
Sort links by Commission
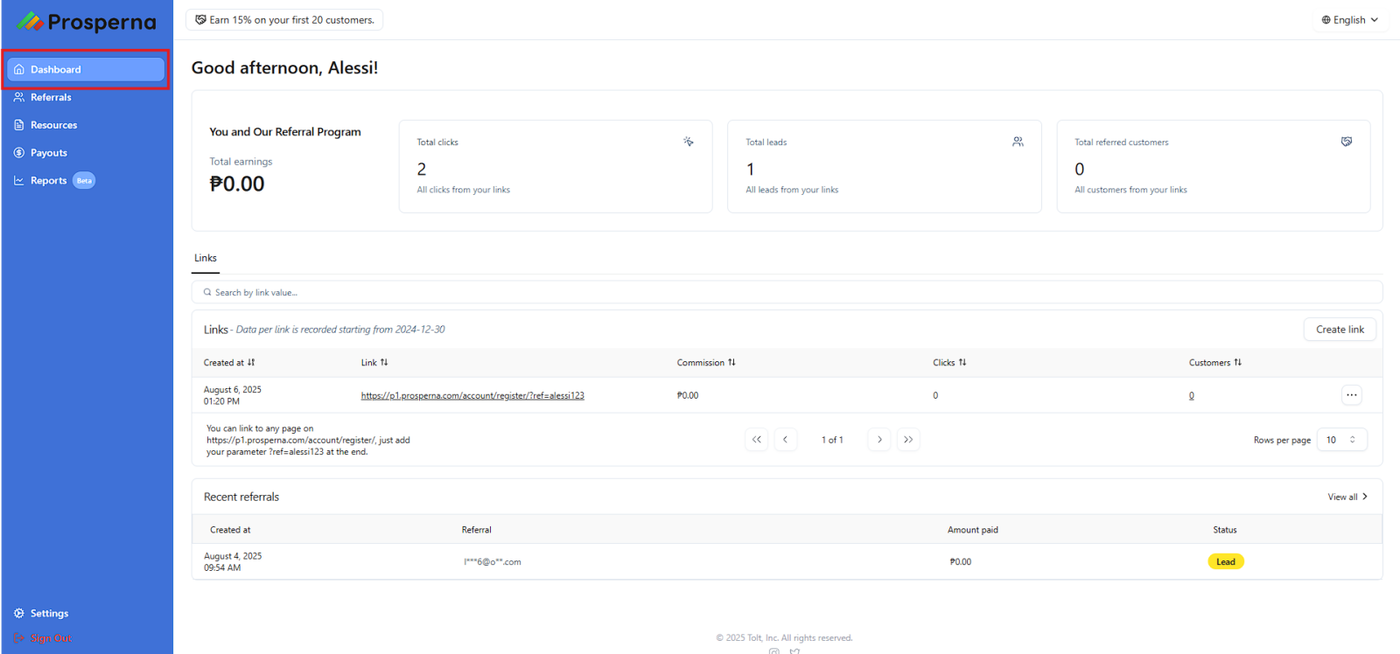pyautogui.click(x=706, y=362)
